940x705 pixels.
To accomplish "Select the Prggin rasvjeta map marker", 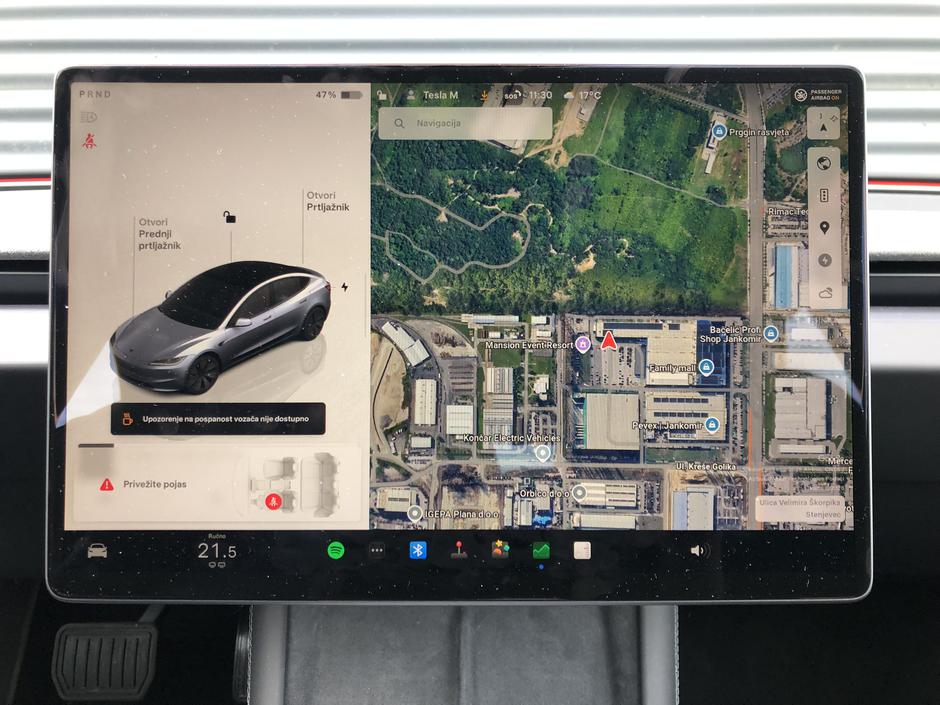I will pyautogui.click(x=719, y=131).
